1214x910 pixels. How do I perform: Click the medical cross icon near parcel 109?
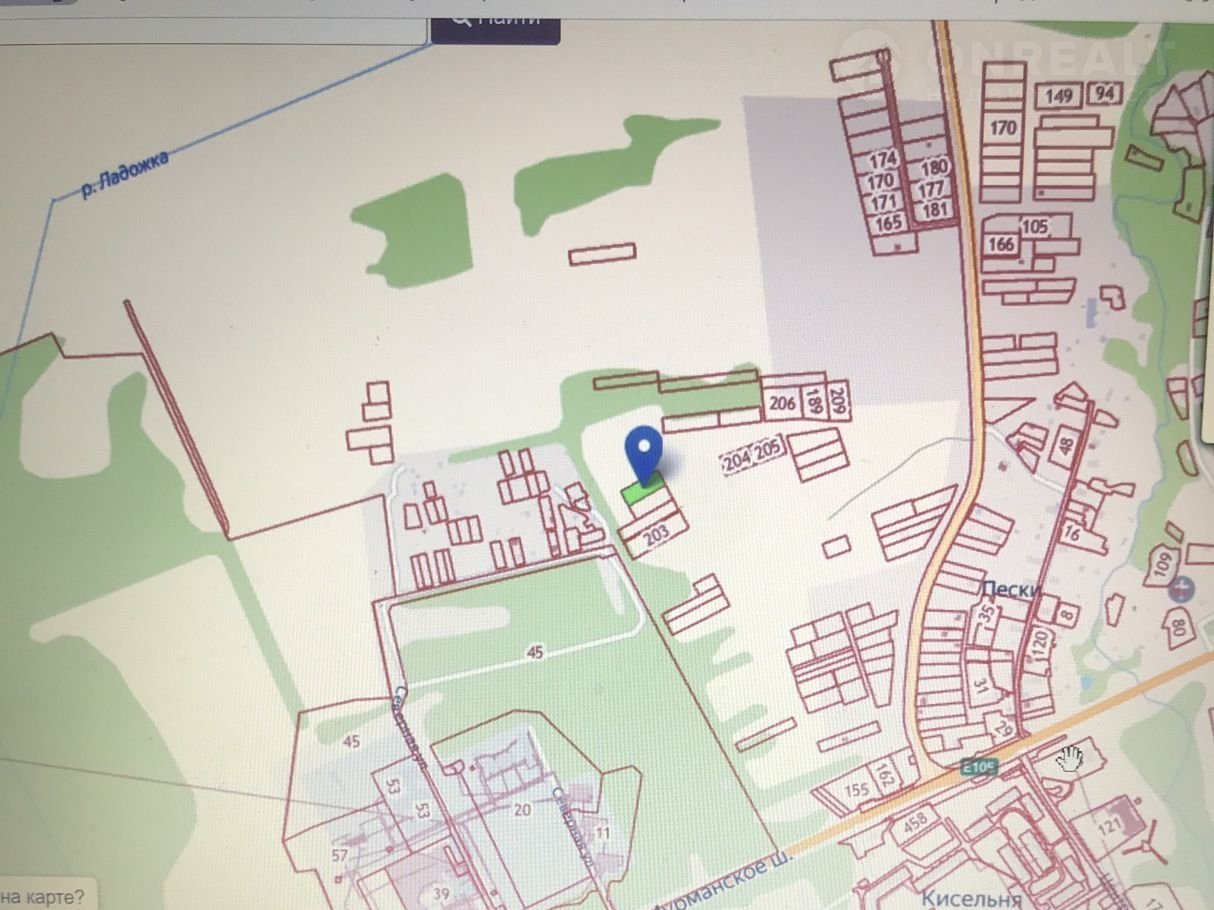pyautogui.click(x=1182, y=588)
